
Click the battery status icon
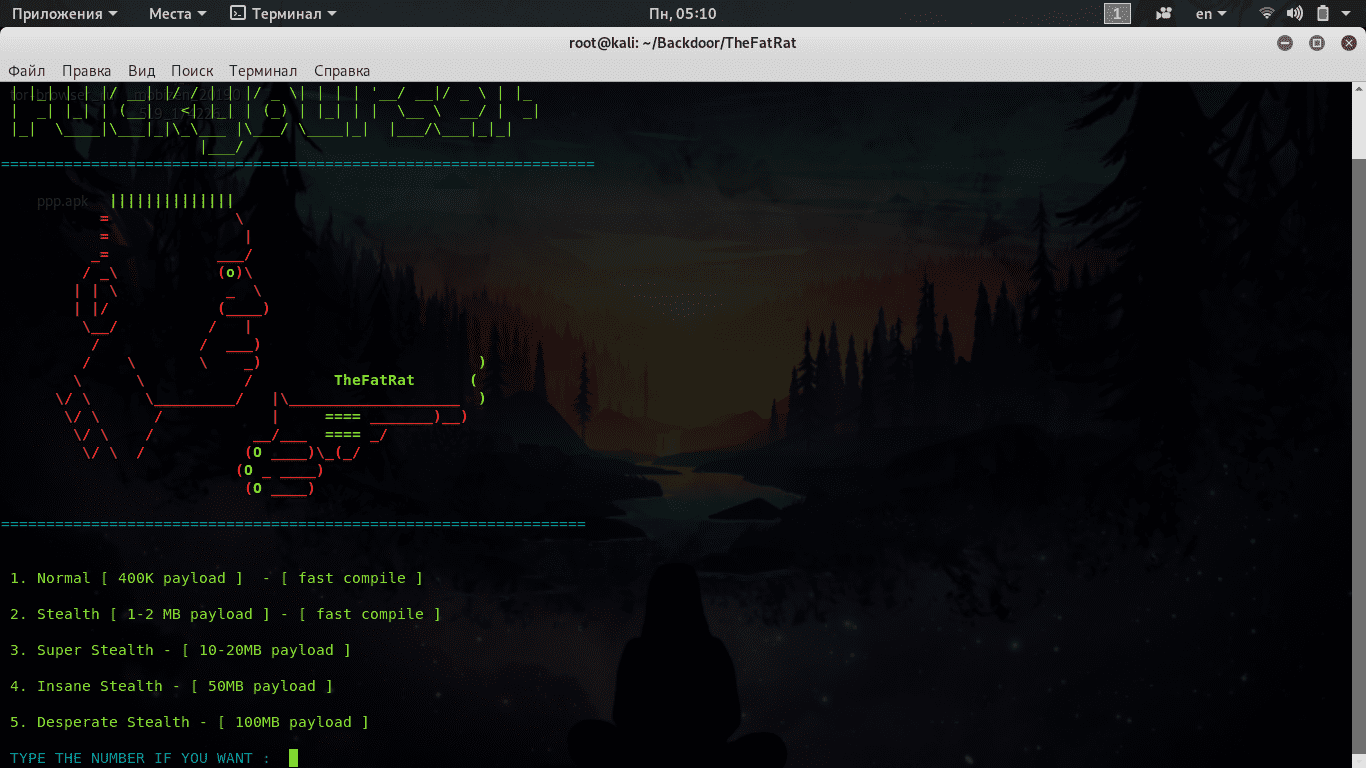1322,14
